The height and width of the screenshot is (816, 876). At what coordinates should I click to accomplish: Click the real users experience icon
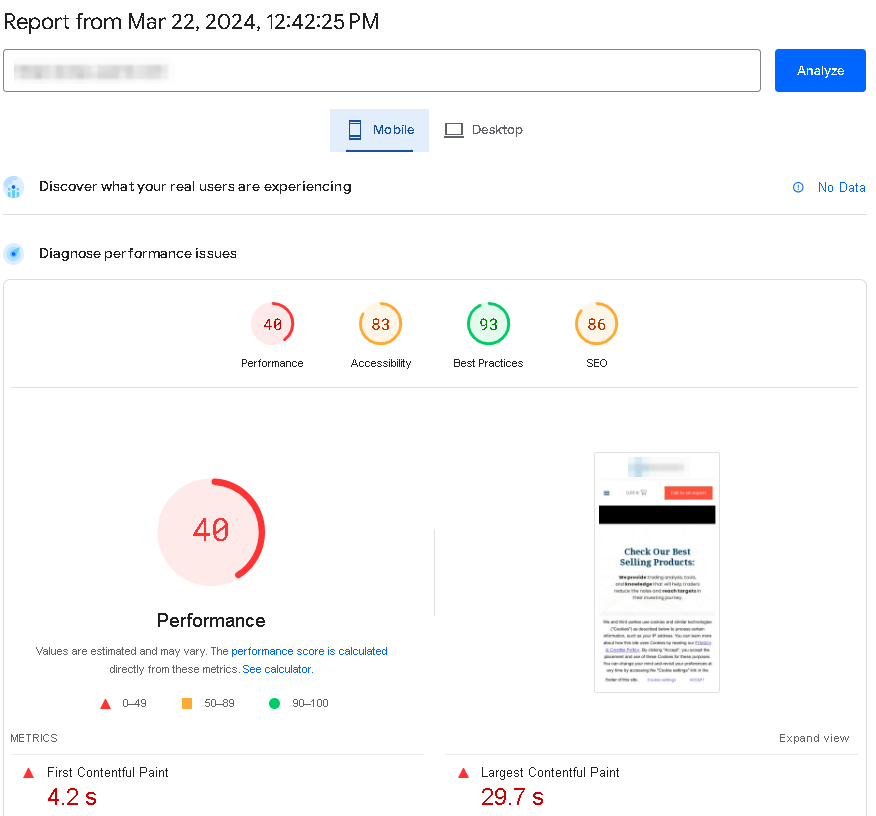point(13,187)
